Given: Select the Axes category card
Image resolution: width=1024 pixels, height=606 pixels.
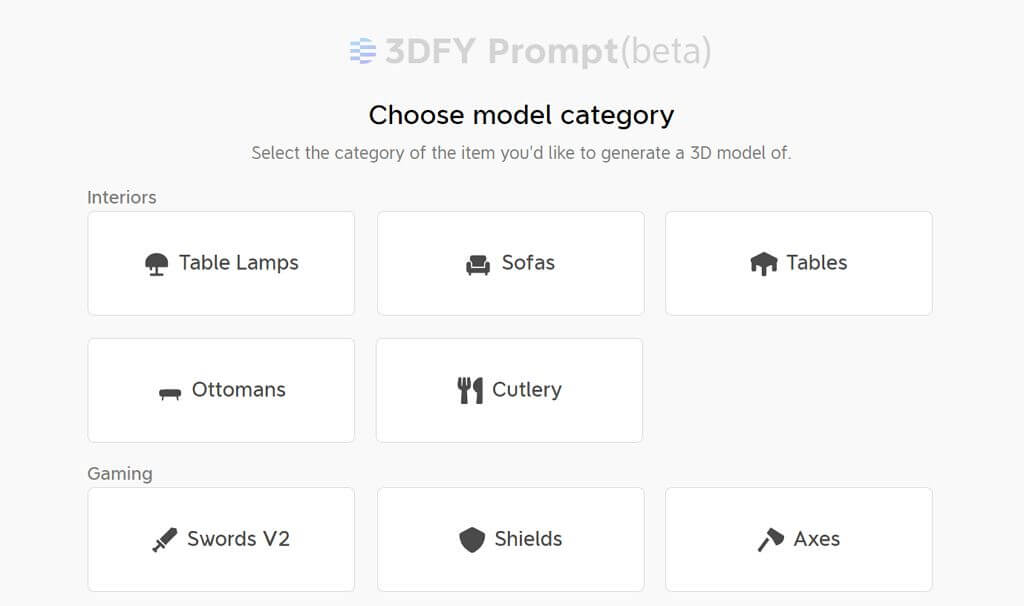Looking at the screenshot, I should point(798,539).
